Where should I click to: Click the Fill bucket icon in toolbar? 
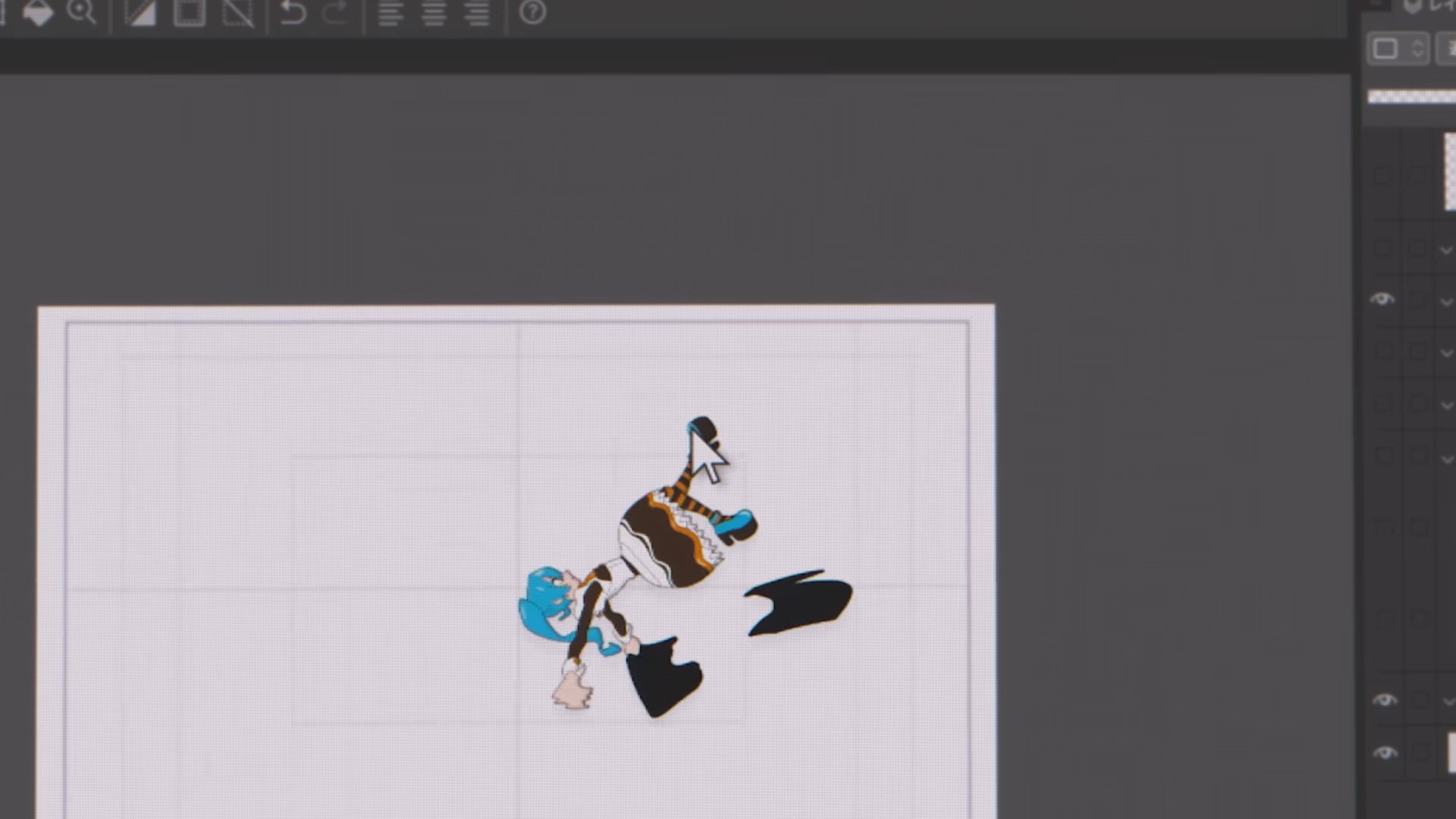click(x=37, y=12)
